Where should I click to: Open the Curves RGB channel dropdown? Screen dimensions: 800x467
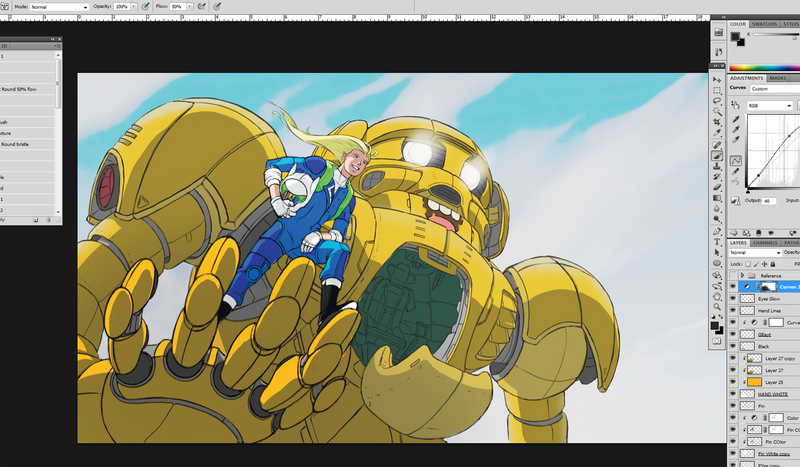point(770,106)
